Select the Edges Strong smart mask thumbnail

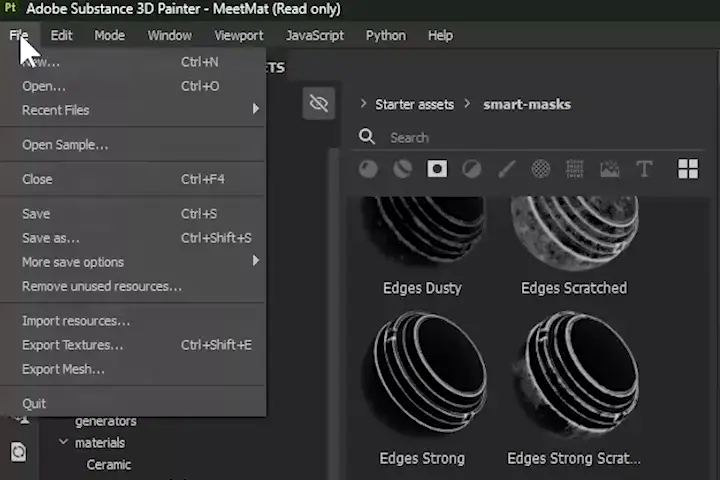(423, 372)
